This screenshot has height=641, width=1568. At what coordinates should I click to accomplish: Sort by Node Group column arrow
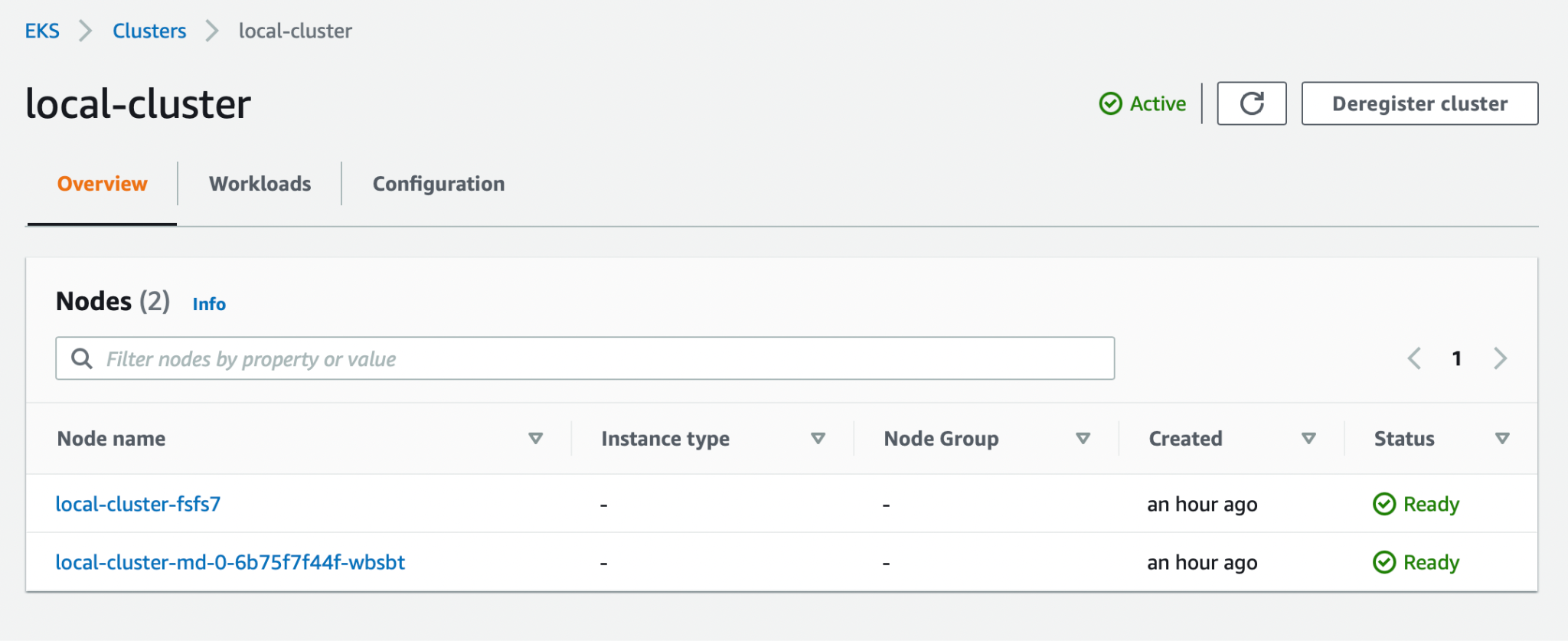(x=1083, y=439)
